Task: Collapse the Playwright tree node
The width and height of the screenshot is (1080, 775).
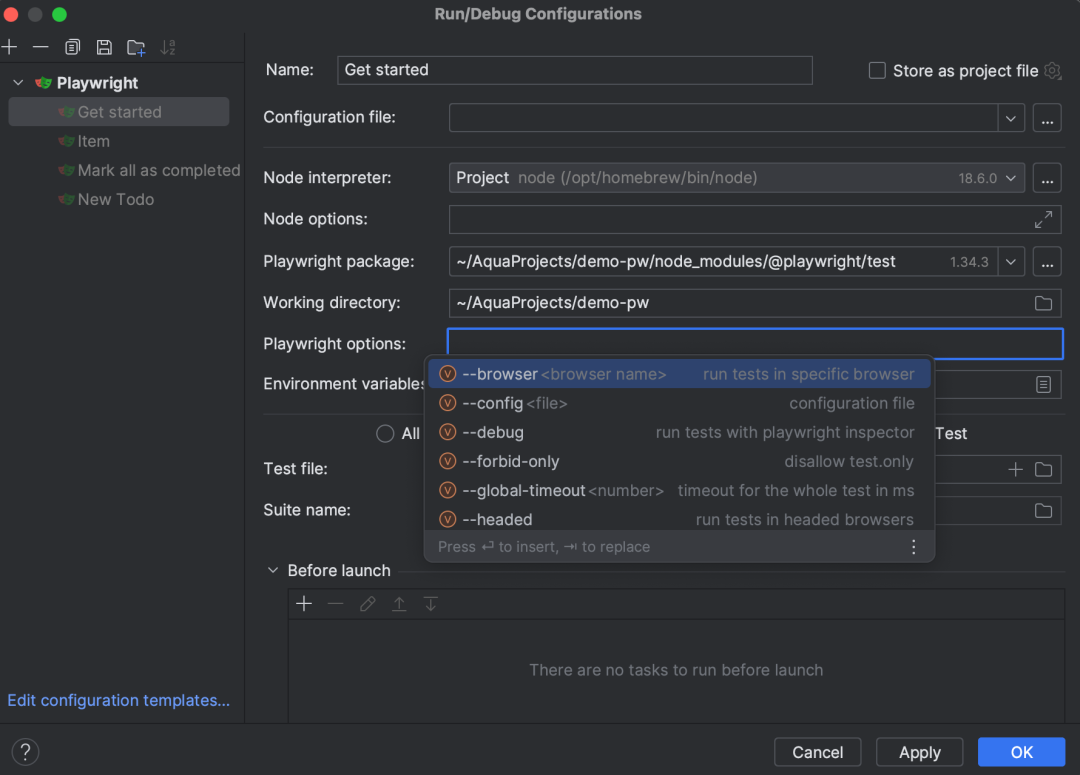Action: pyautogui.click(x=19, y=83)
